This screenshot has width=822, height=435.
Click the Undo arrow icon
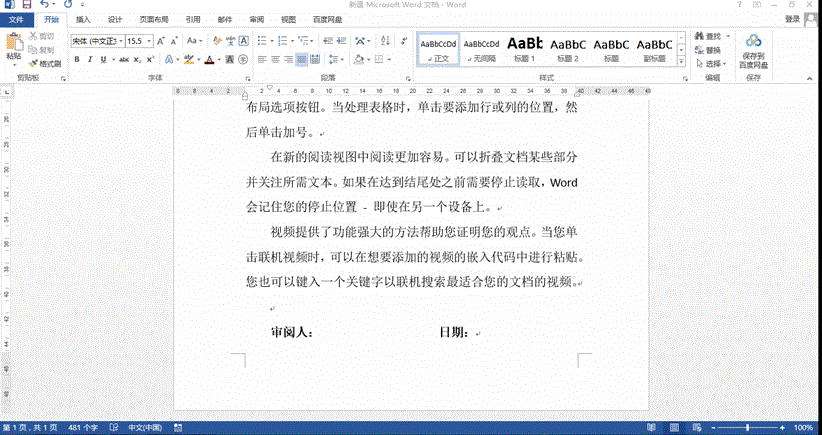pyautogui.click(x=44, y=5)
